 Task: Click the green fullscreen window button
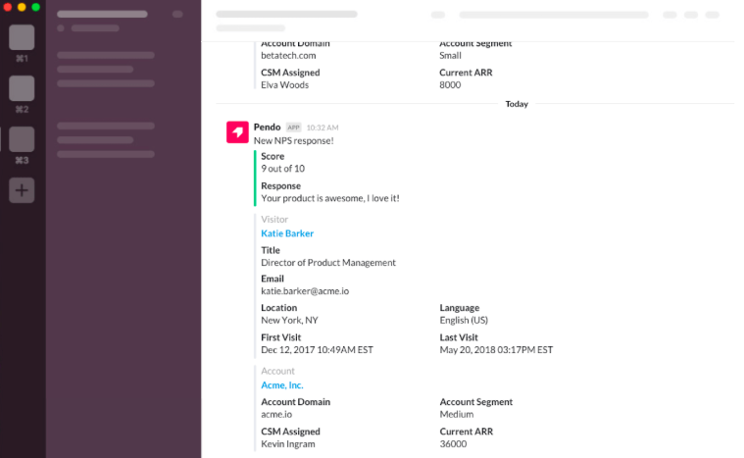(x=36, y=7)
